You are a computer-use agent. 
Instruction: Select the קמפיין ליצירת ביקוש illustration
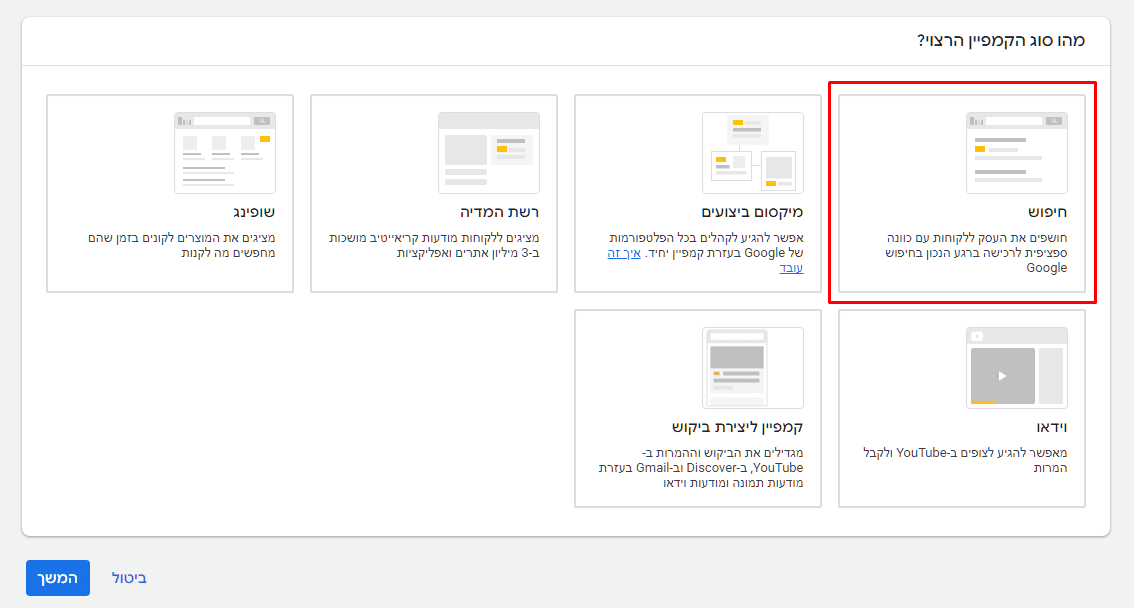click(752, 367)
